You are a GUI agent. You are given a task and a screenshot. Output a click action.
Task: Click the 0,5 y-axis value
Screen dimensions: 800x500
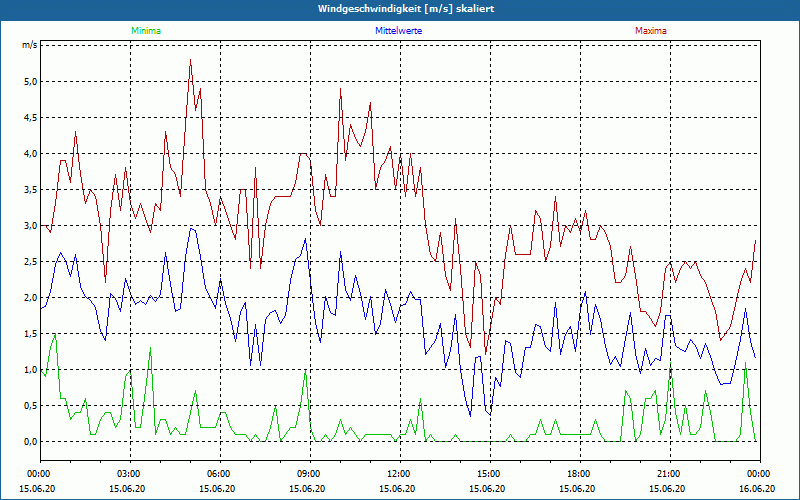pyautogui.click(x=31, y=406)
